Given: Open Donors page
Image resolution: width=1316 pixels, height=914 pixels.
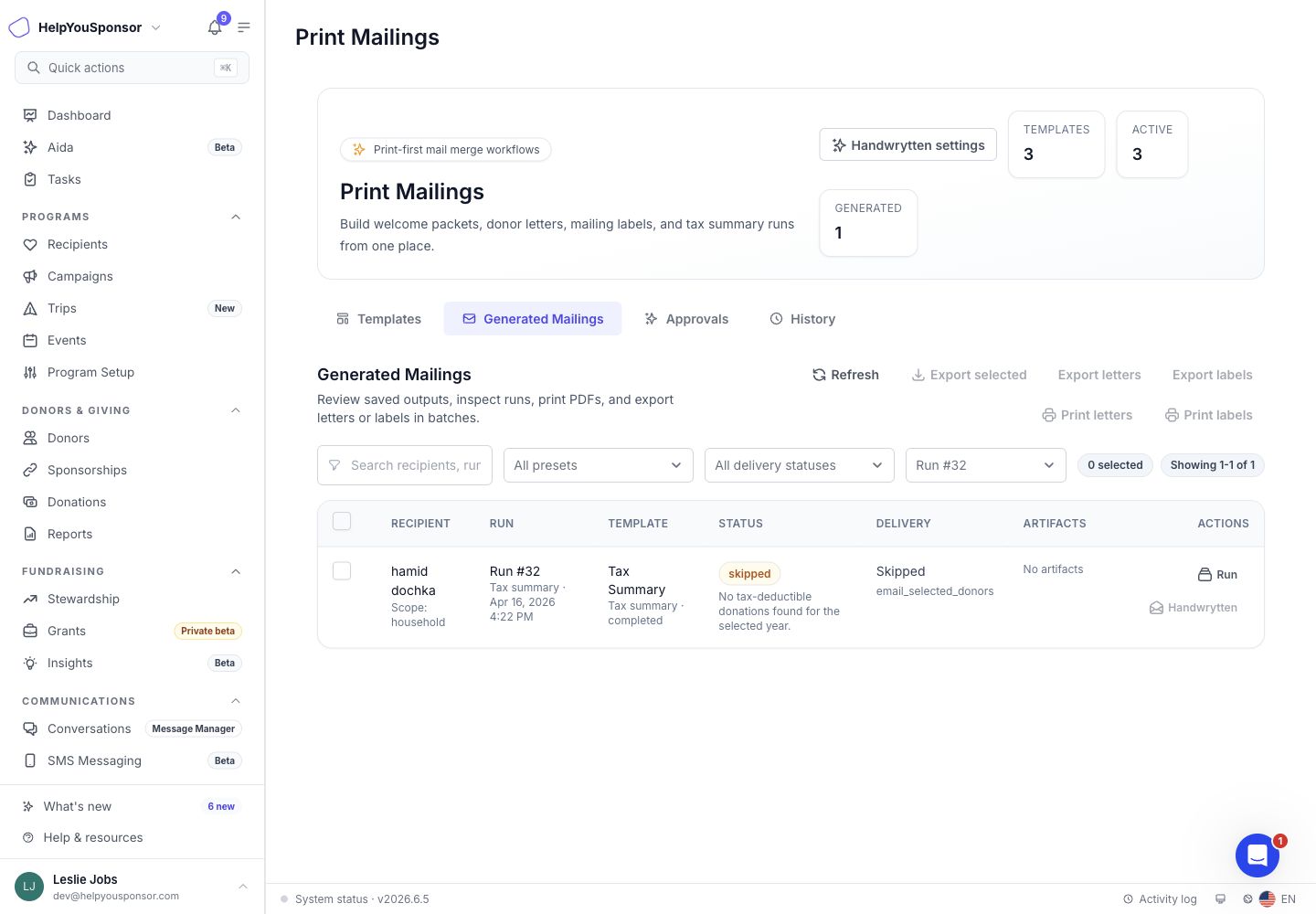Looking at the screenshot, I should coord(132,438).
